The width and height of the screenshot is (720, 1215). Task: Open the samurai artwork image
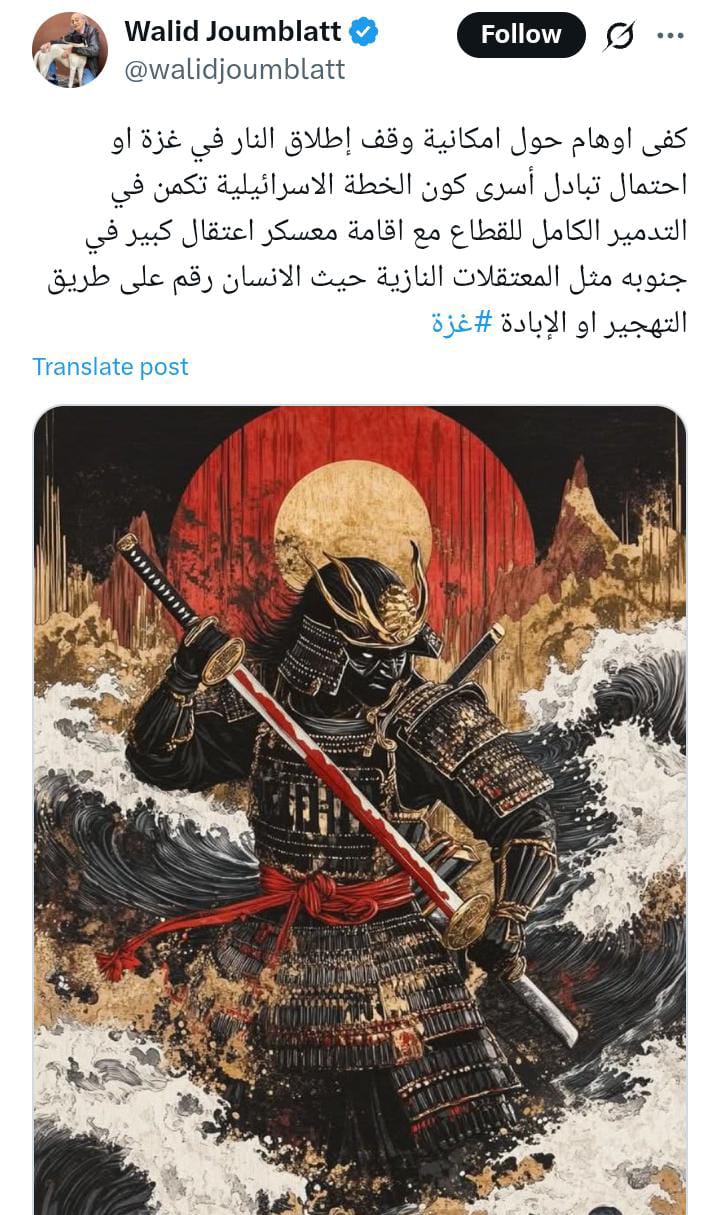(360, 810)
